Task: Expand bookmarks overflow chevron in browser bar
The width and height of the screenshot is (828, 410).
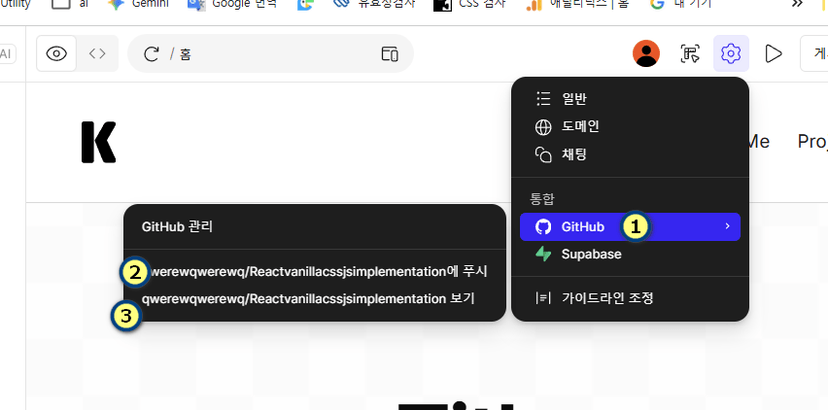Action: pyautogui.click(x=797, y=4)
